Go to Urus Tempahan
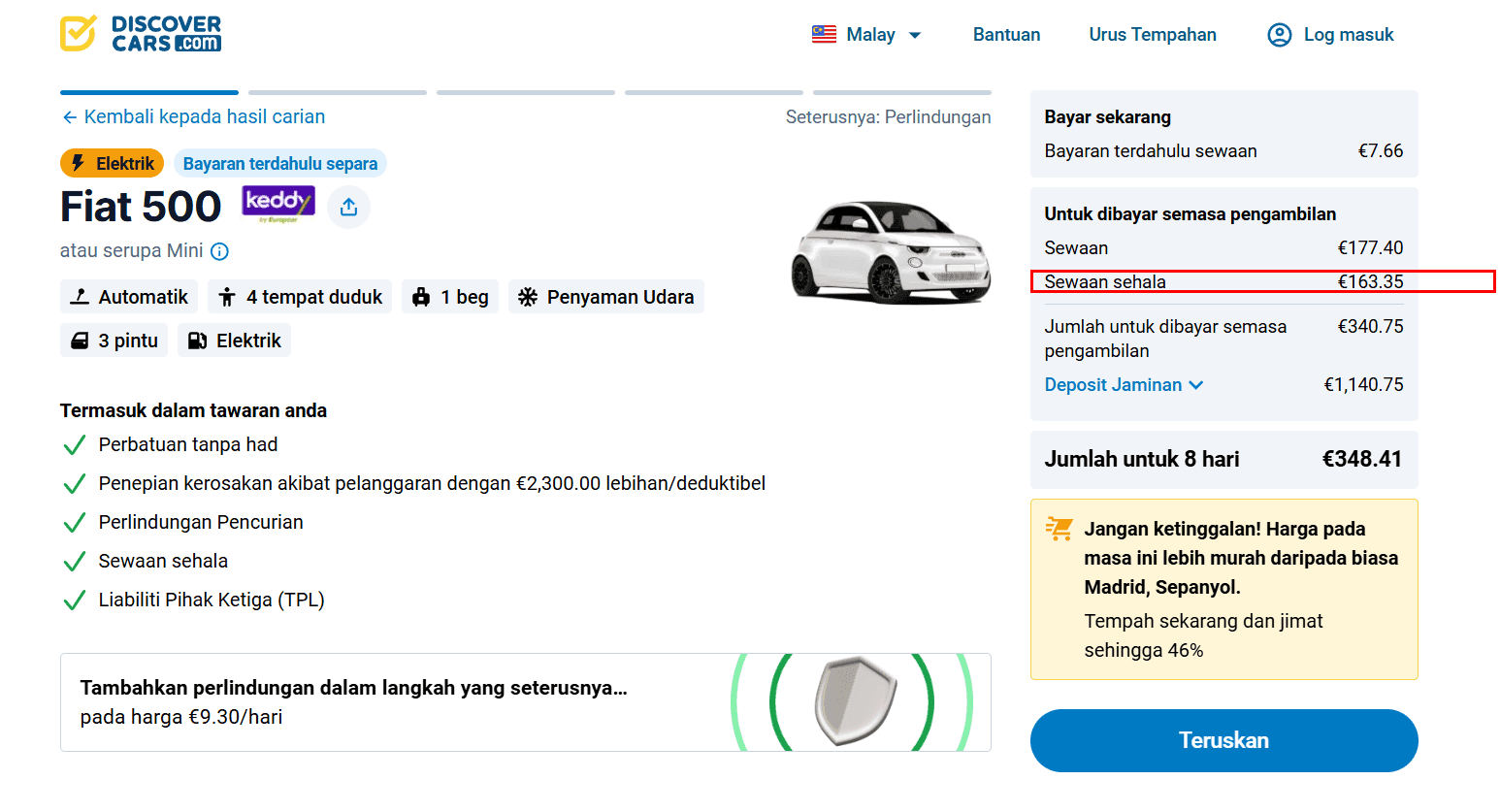Viewport: 1500px width, 812px height. [1153, 35]
